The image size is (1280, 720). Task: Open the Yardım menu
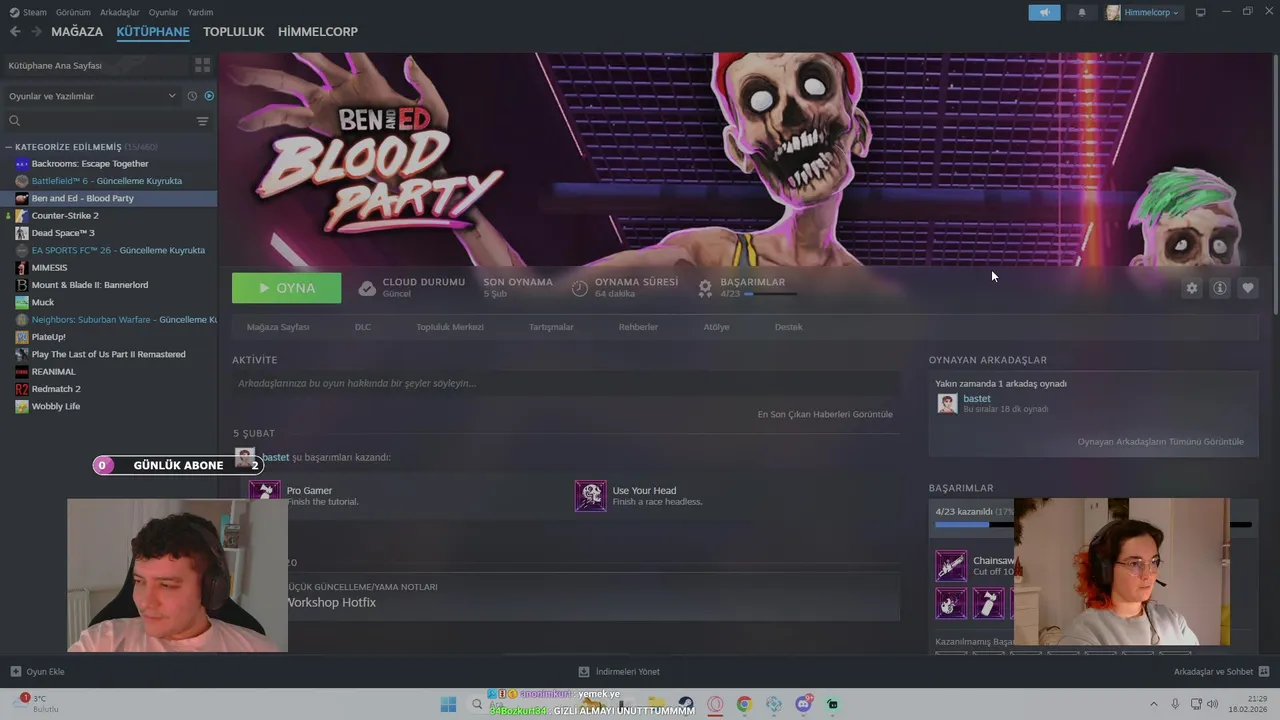(x=200, y=12)
